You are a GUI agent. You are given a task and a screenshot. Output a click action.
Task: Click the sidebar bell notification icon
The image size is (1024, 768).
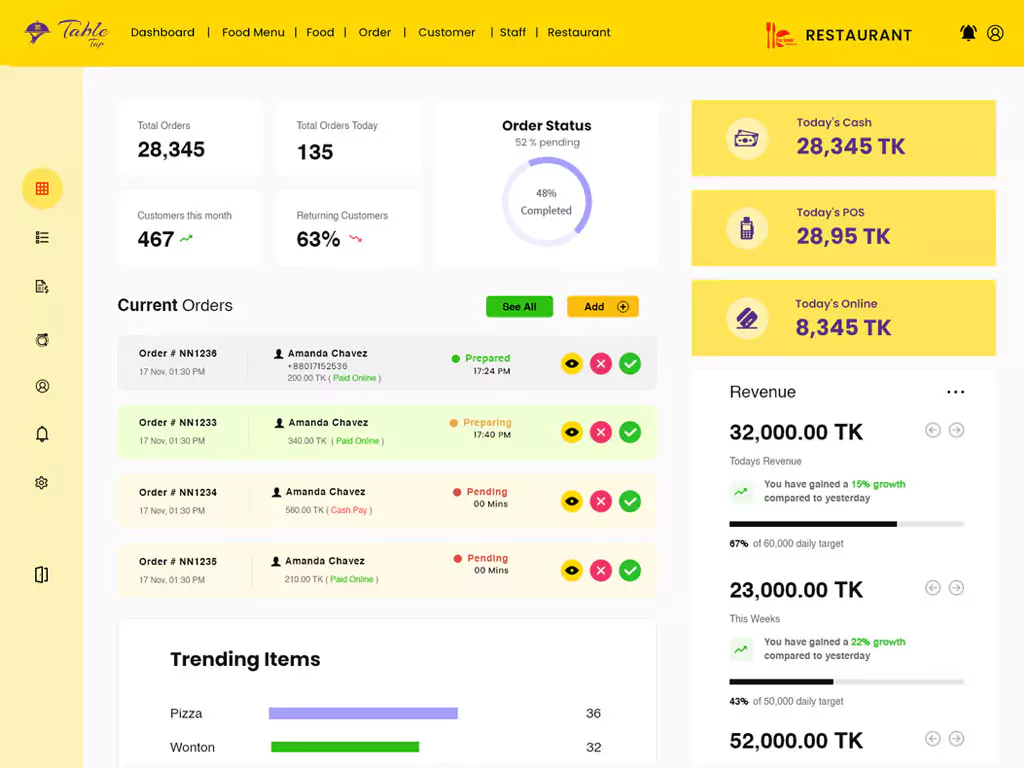click(42, 434)
